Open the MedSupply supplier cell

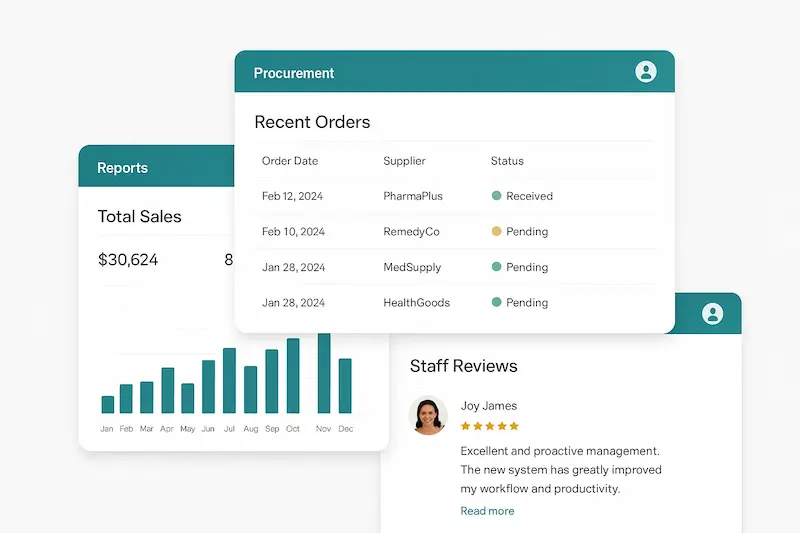(412, 267)
